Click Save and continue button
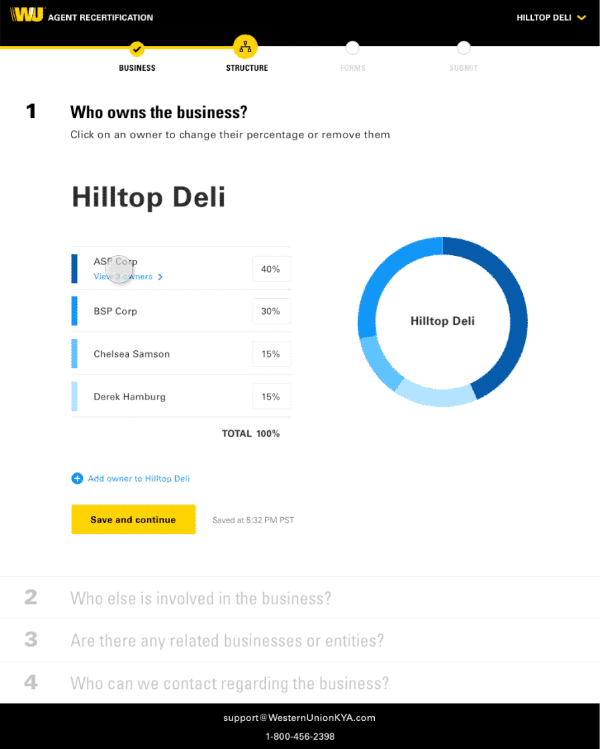This screenshot has height=749, width=600. click(133, 519)
